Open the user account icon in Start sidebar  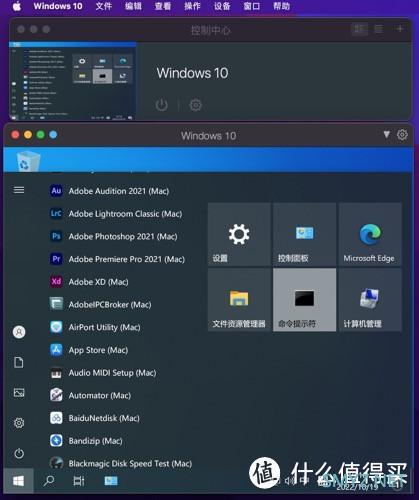click(x=19, y=332)
